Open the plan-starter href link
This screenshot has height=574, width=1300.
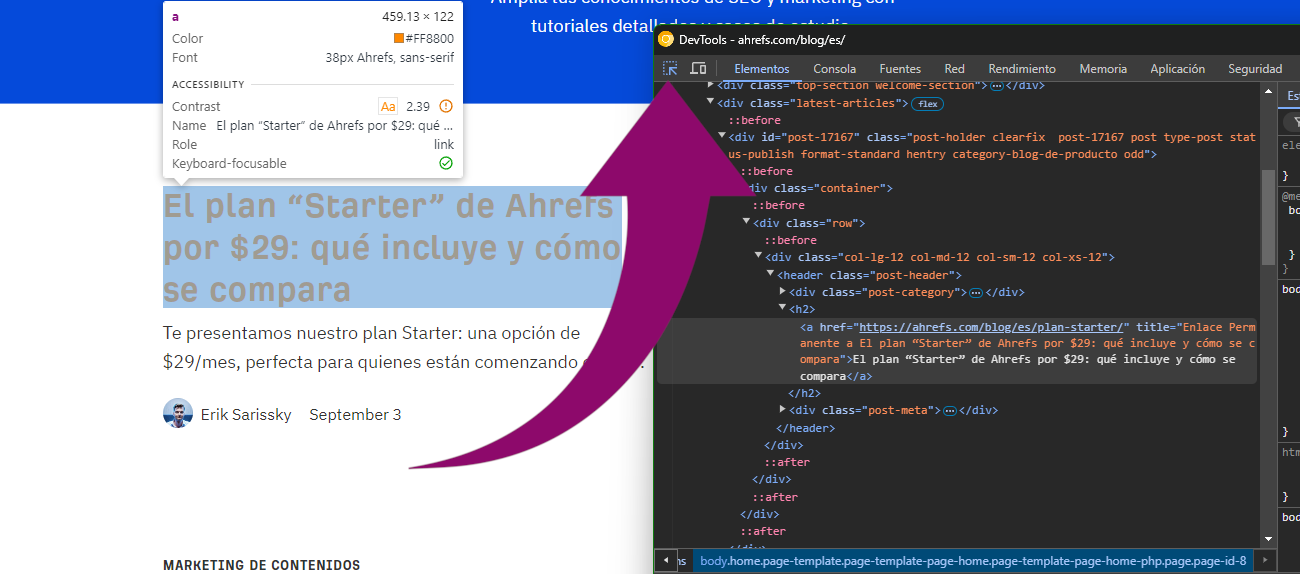[x=993, y=327]
